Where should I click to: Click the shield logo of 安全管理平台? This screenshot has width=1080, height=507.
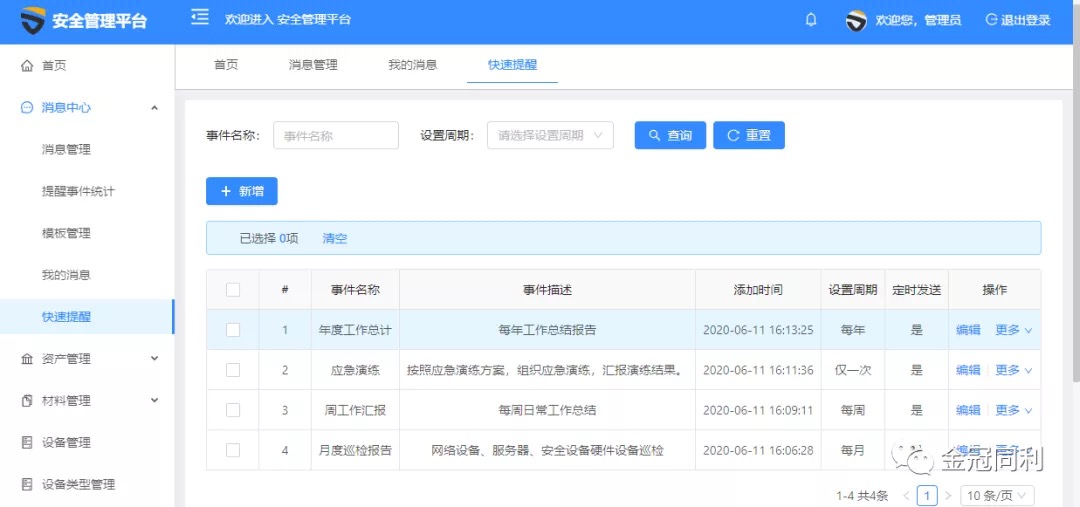(33, 20)
